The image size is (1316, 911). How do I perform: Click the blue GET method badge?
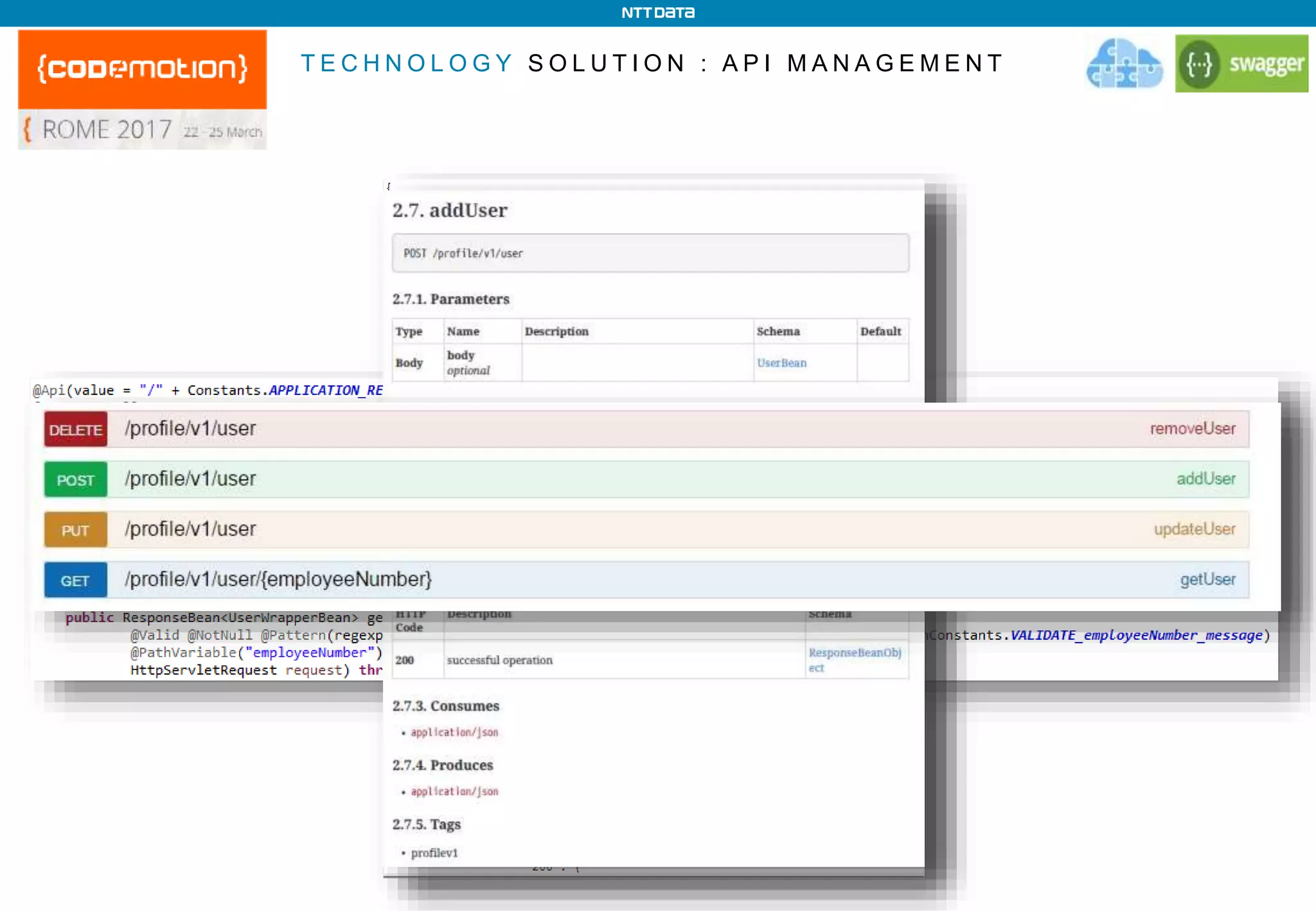(x=76, y=580)
